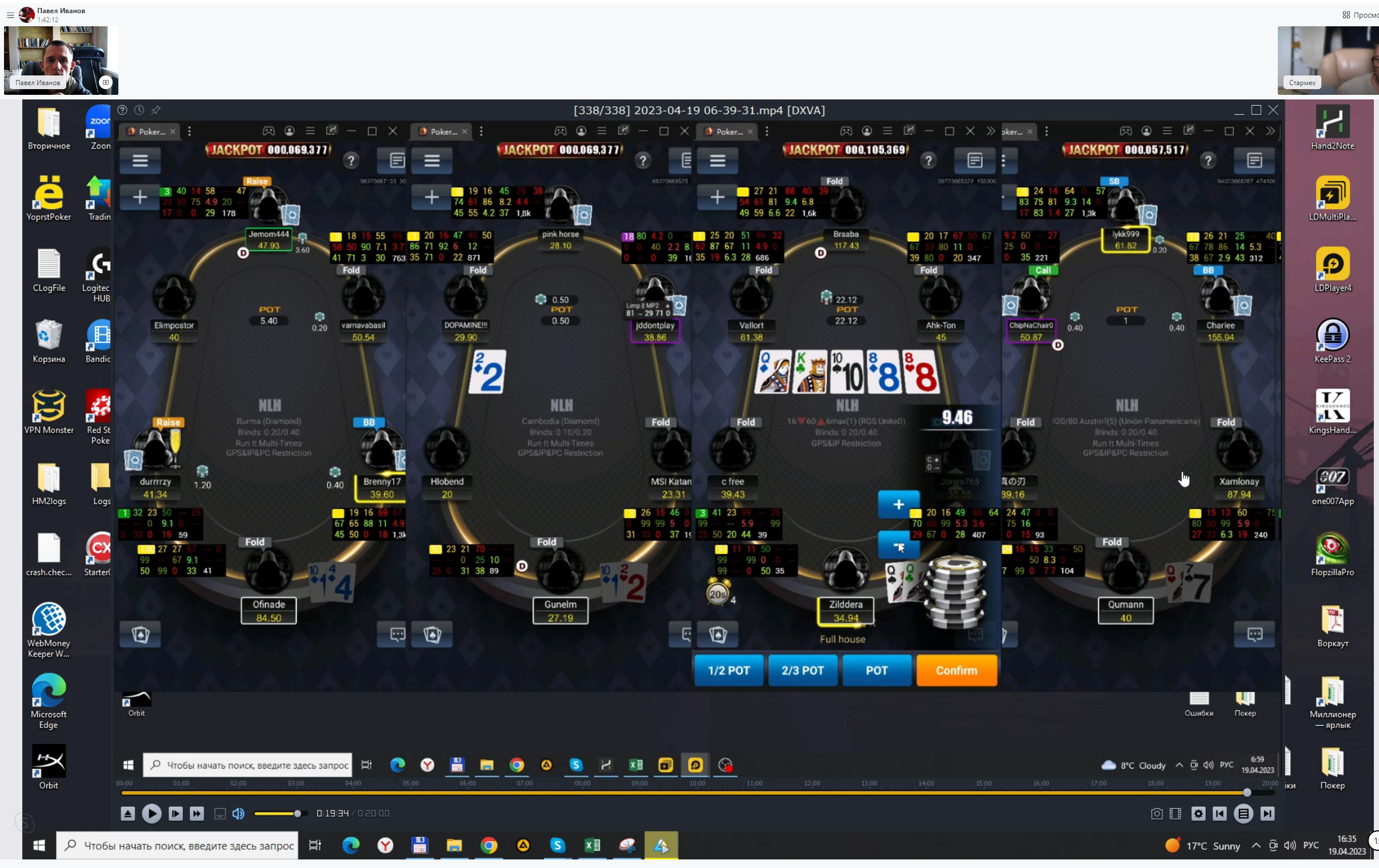This screenshot has width=1379, height=868.
Task: Expand the » overflow in fourth LDPlayer window
Action: (1270, 131)
